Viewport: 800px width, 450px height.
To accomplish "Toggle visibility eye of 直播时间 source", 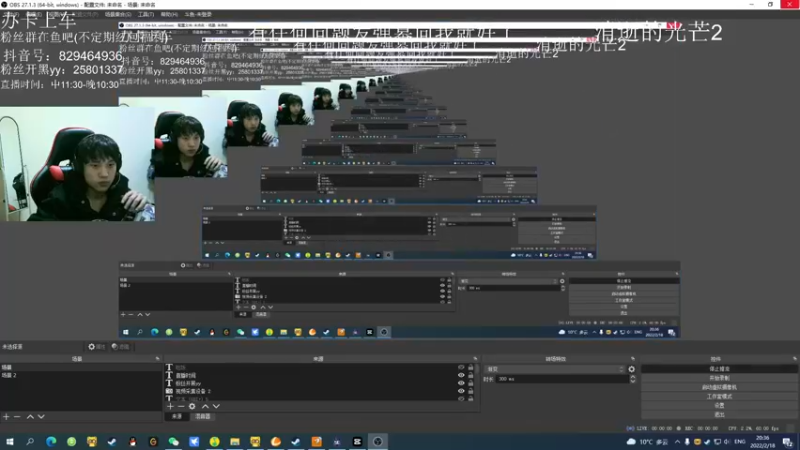I will (x=461, y=375).
